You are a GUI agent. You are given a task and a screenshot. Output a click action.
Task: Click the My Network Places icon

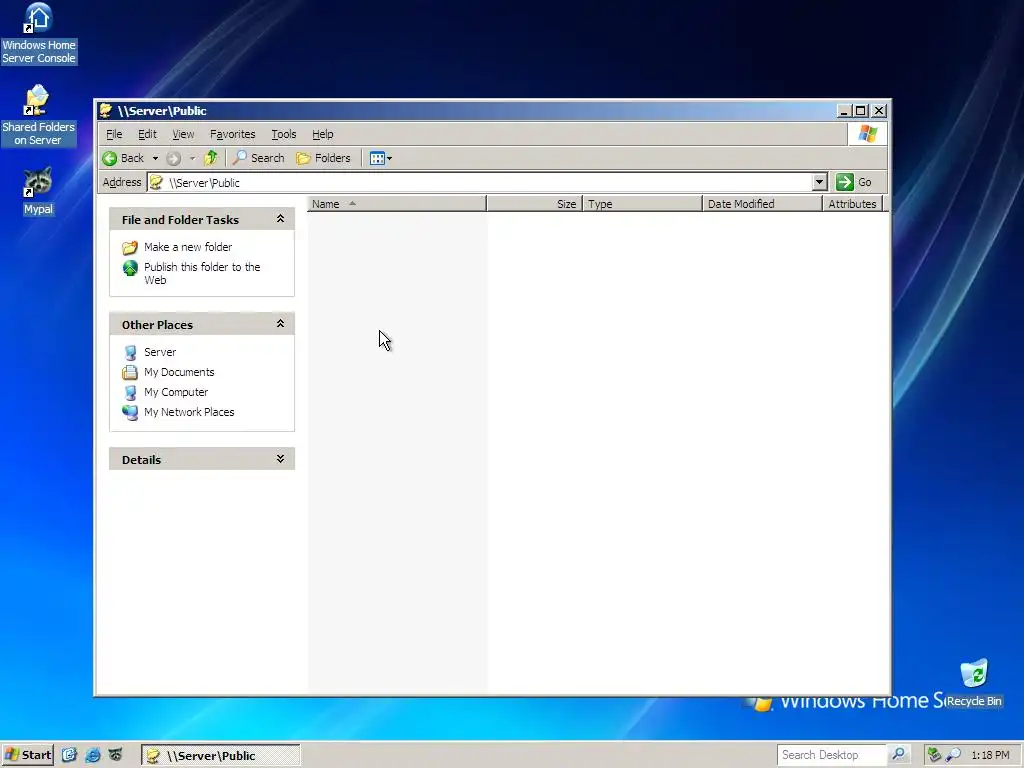pyautogui.click(x=130, y=413)
